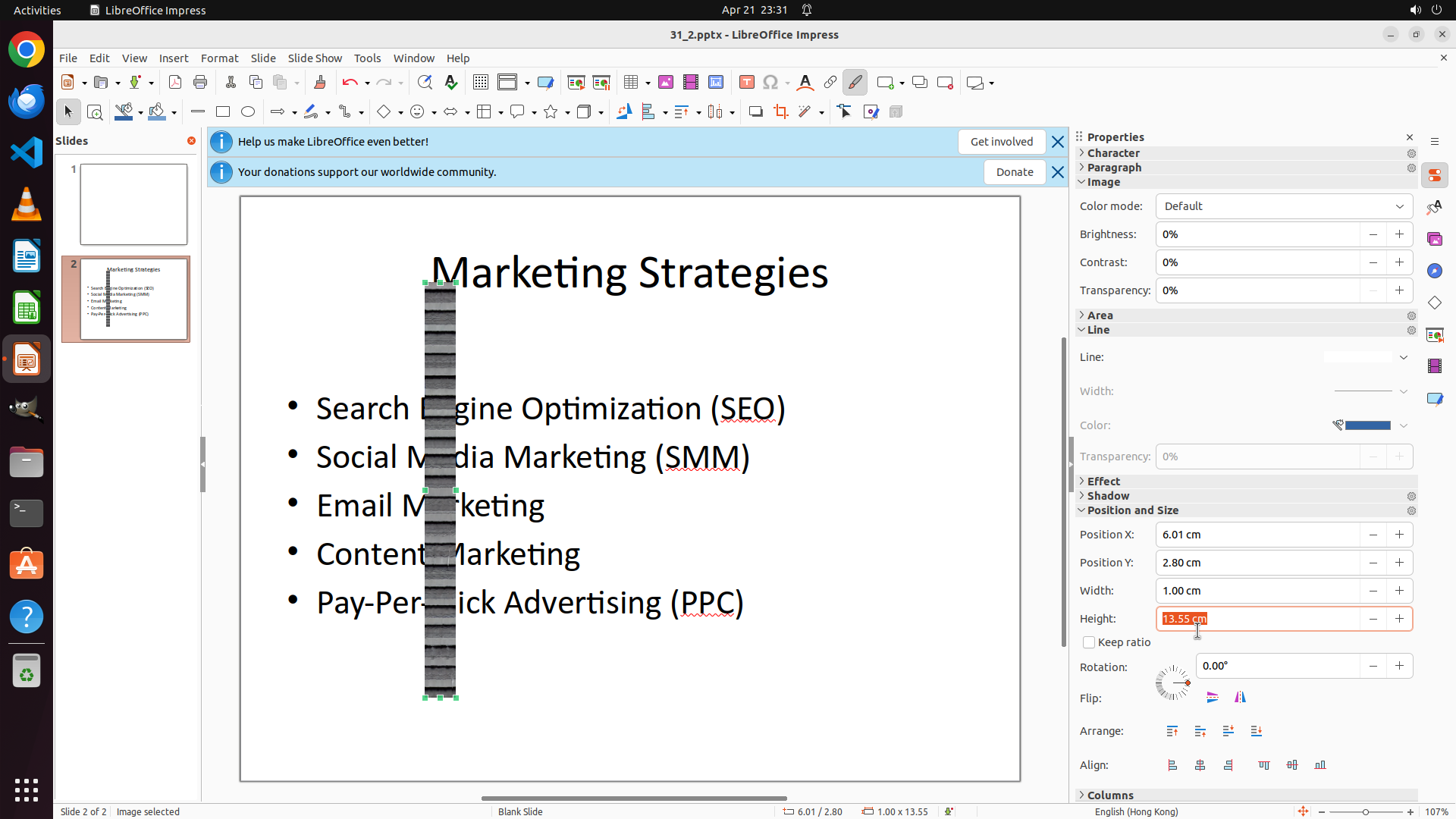Viewport: 1456px width, 819px height.
Task: Click the Get involved button
Action: click(1001, 142)
